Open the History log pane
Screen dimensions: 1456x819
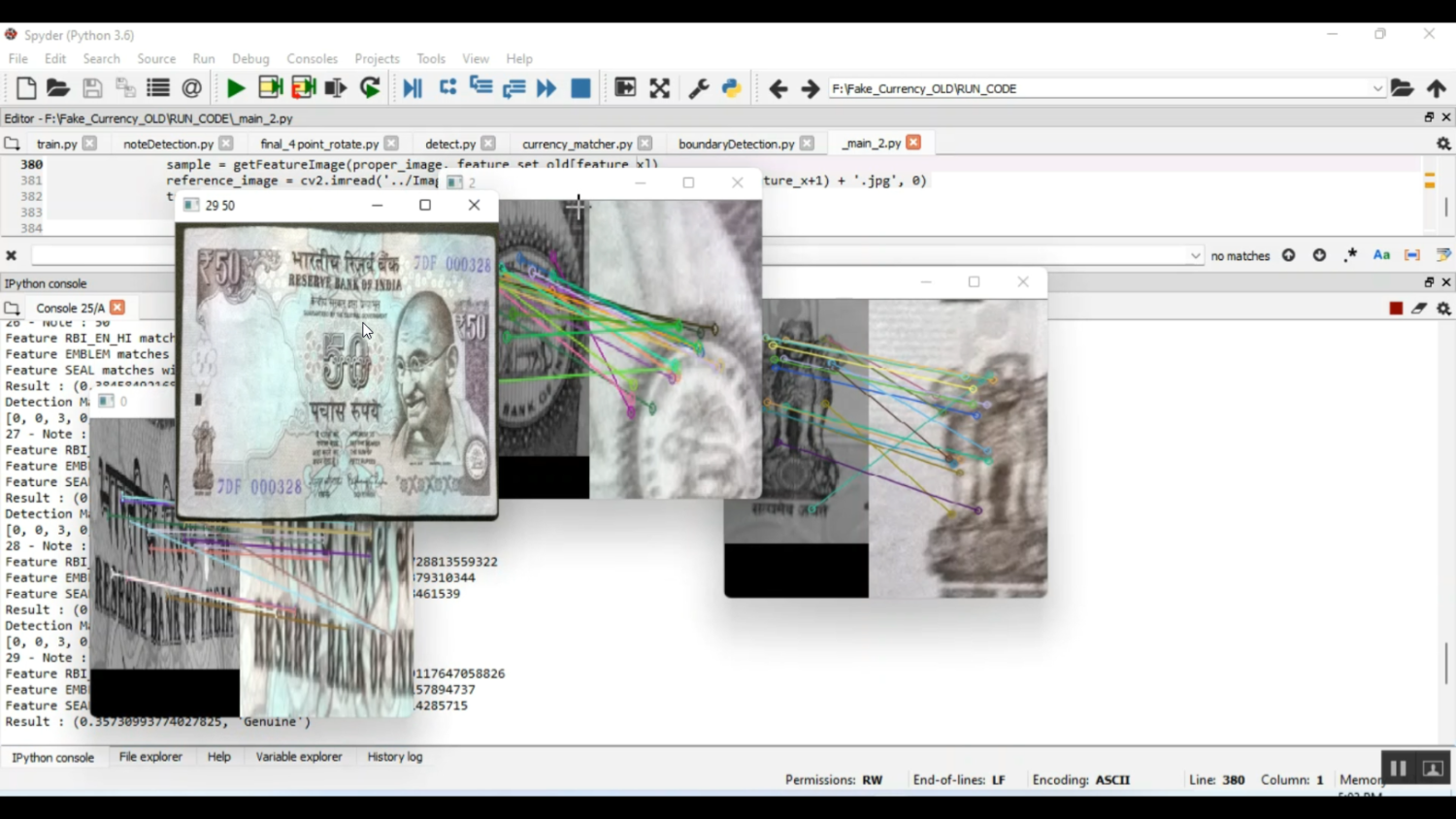[393, 757]
